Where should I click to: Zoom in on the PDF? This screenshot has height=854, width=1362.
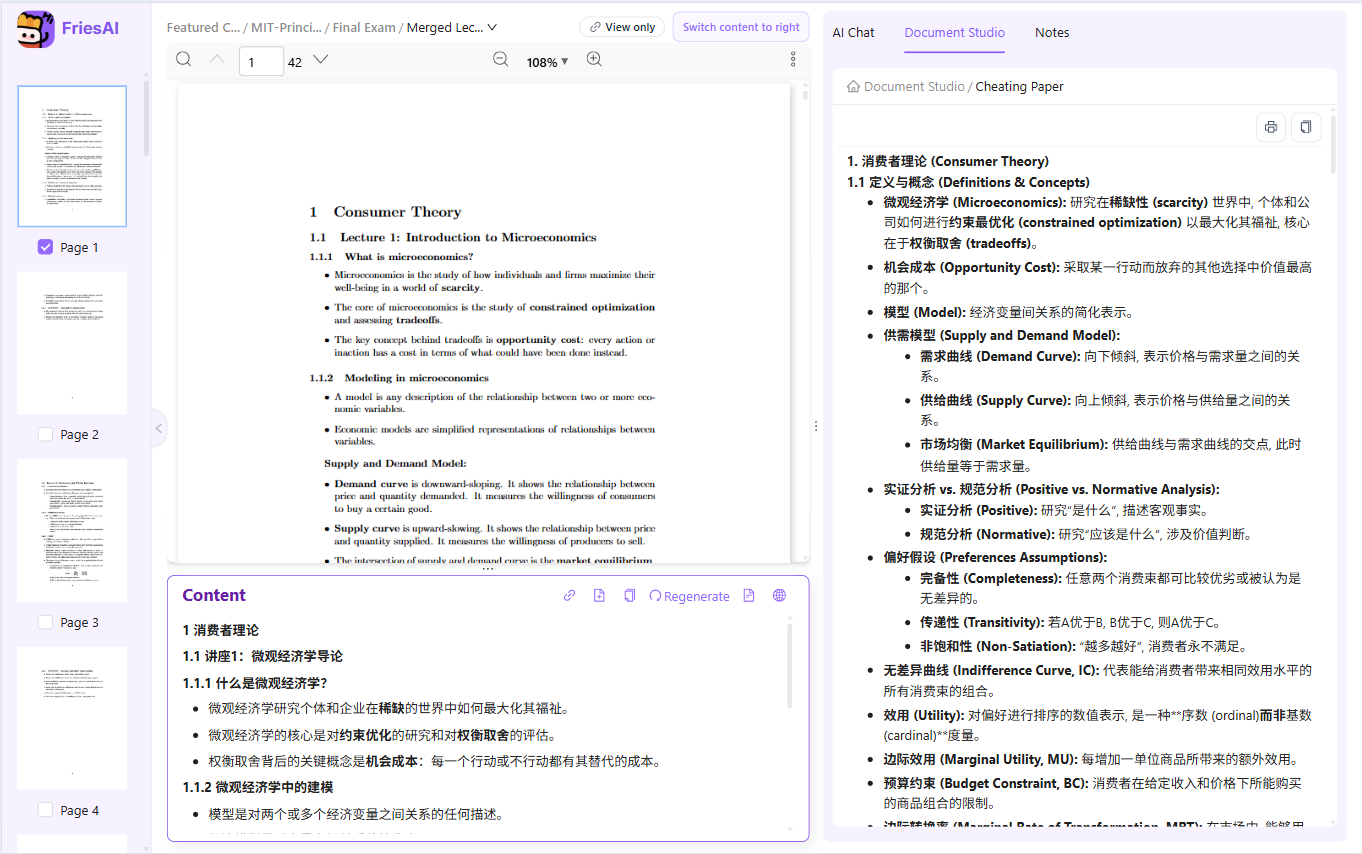[594, 60]
